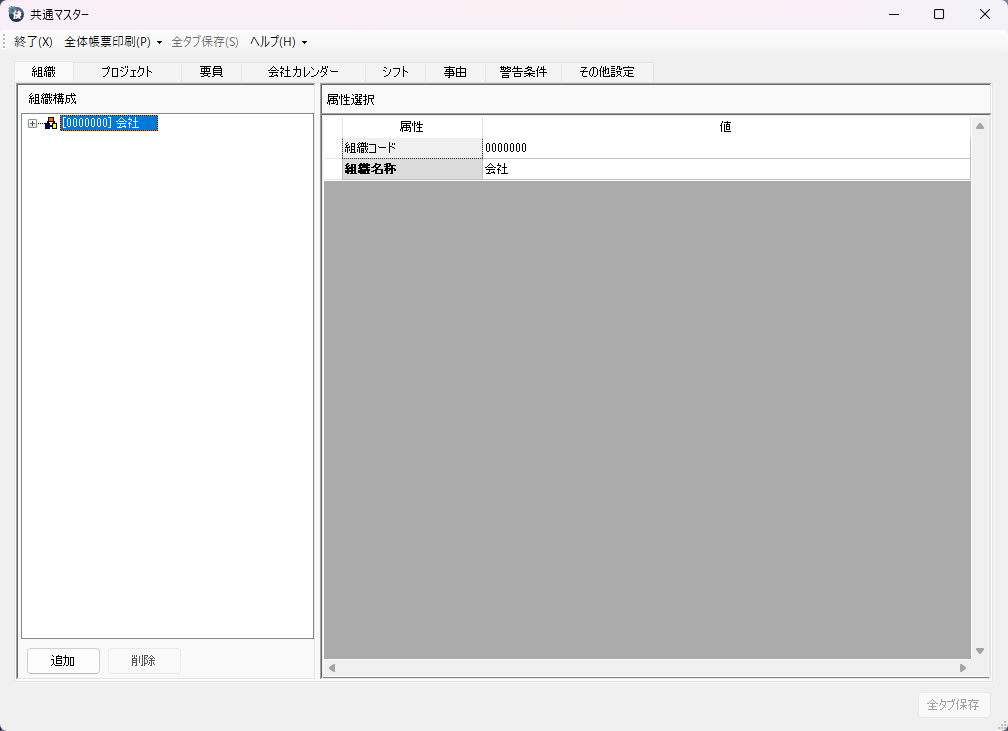Screen dimensions: 1008x731
Task: Click the row header of 組織名称 row
Action: point(333,169)
